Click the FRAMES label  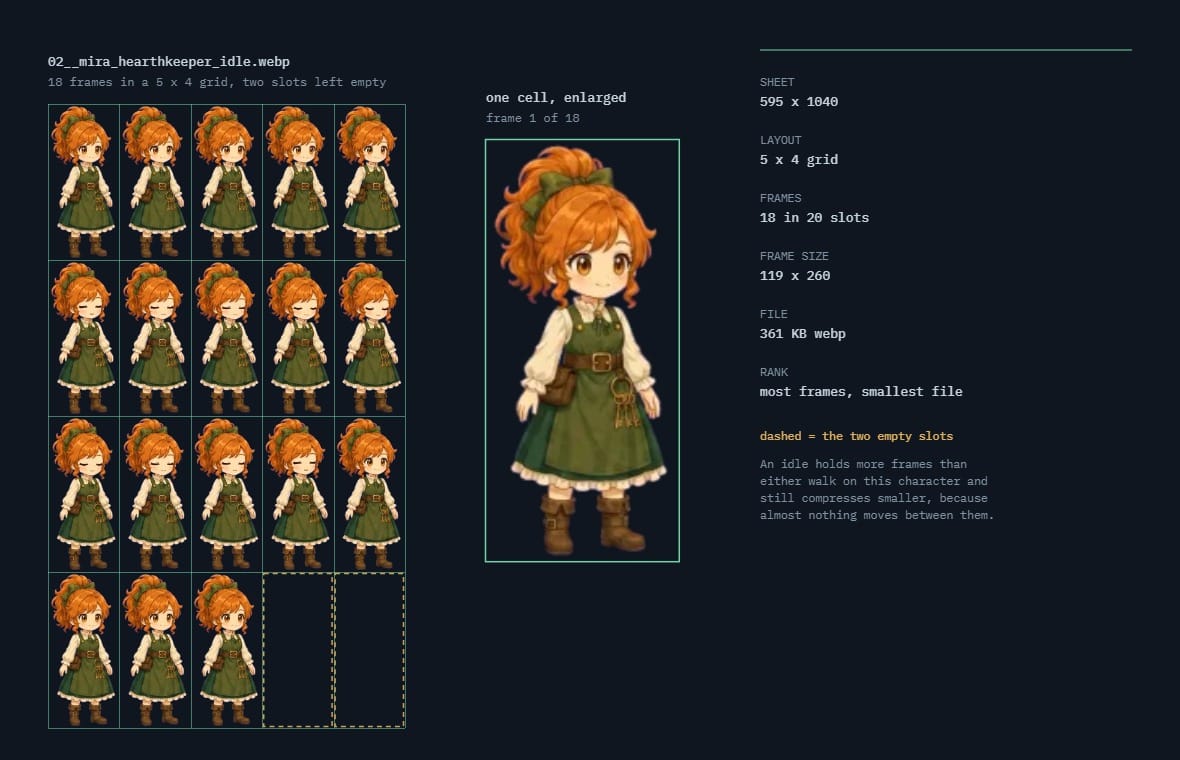pos(780,198)
